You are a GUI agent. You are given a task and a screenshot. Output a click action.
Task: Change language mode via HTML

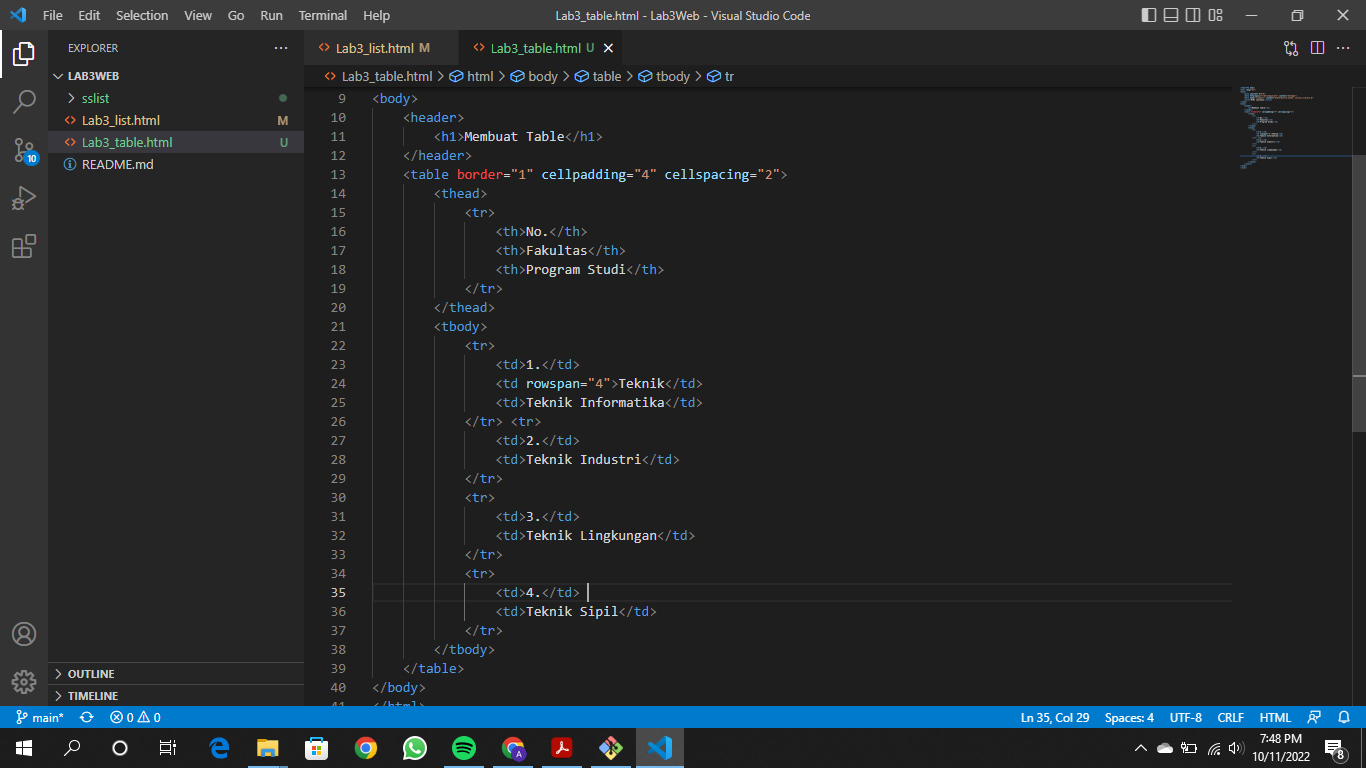(x=1275, y=717)
